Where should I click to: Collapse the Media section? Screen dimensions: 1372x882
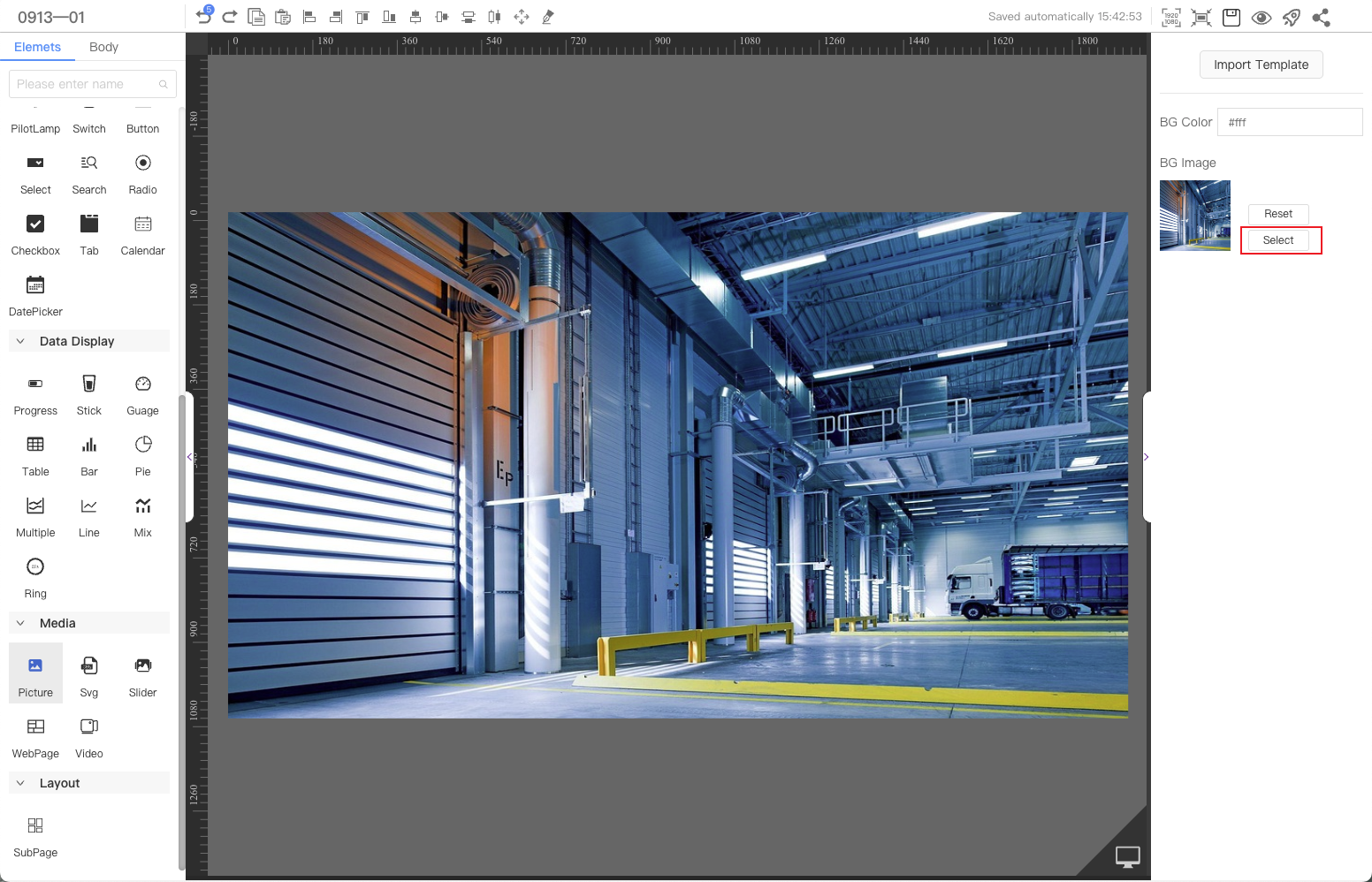pyautogui.click(x=21, y=623)
